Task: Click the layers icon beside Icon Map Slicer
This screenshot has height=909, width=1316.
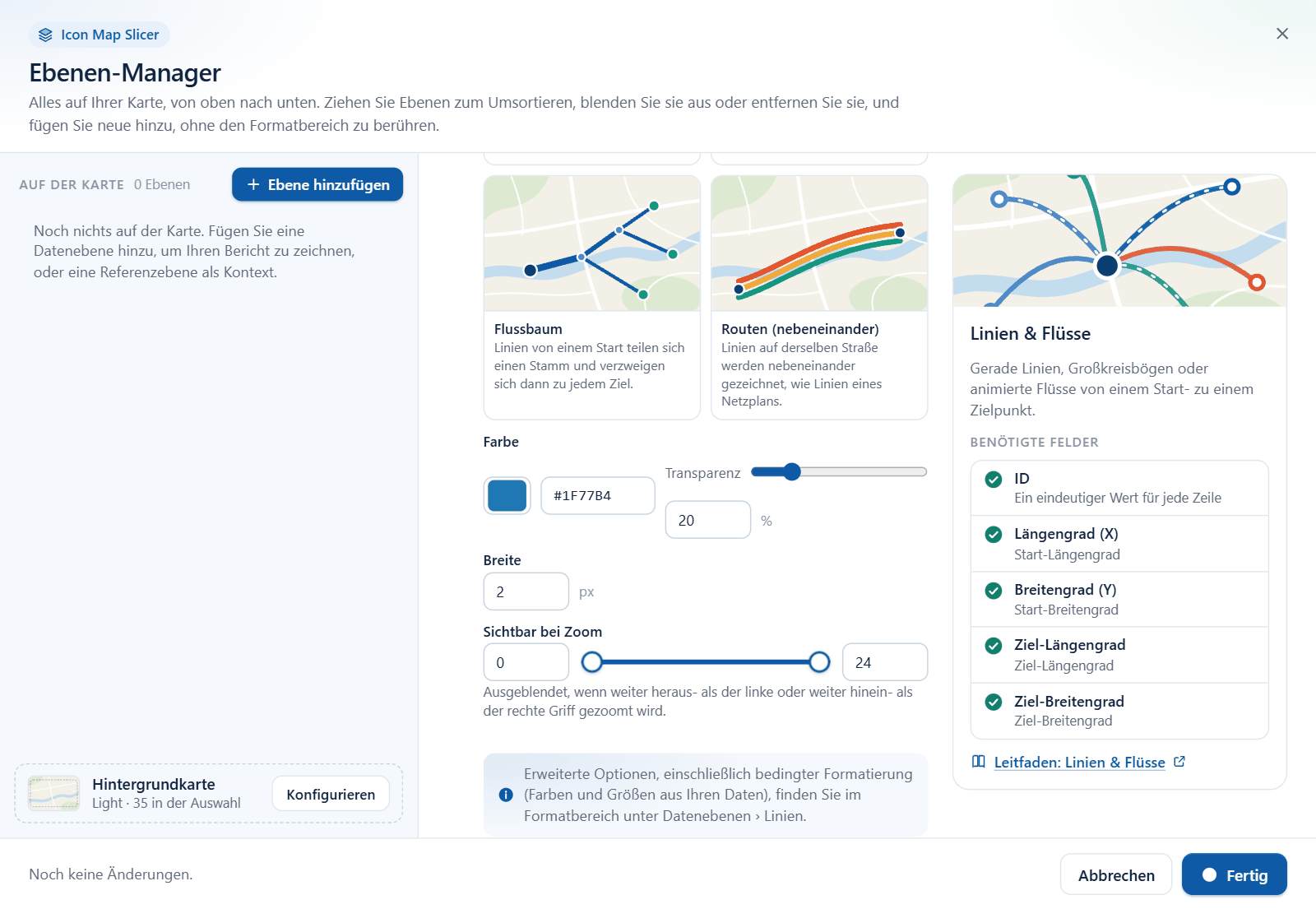Action: (x=45, y=35)
